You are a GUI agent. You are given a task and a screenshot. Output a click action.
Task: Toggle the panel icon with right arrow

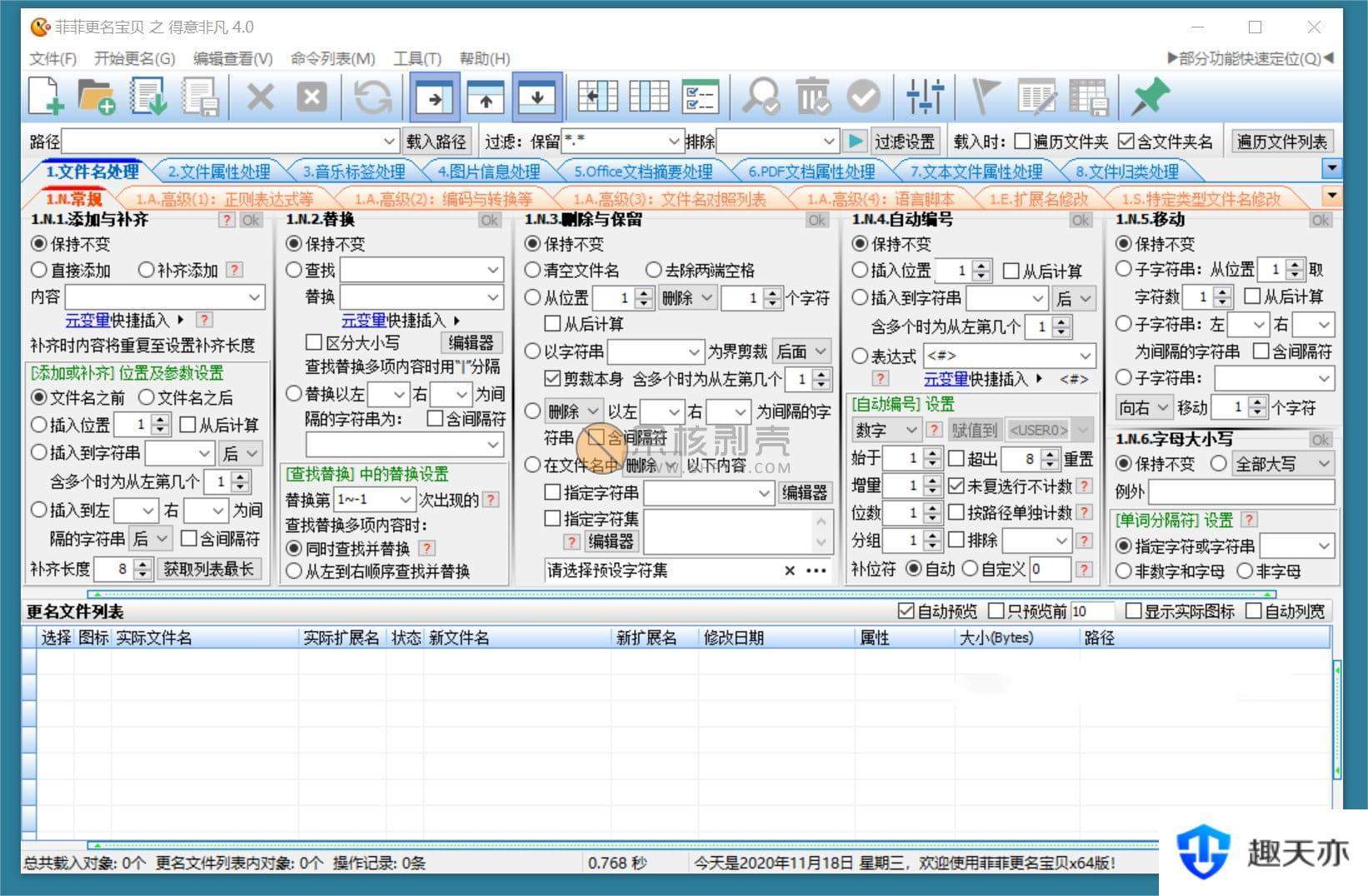pyautogui.click(x=435, y=97)
